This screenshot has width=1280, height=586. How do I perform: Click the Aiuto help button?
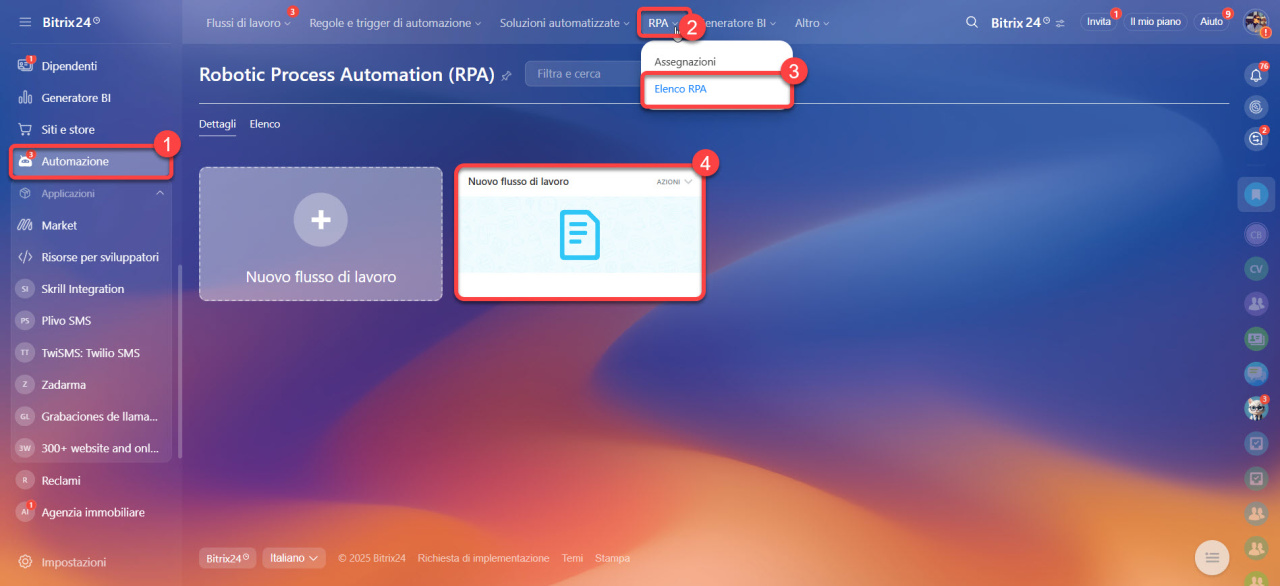click(1211, 22)
